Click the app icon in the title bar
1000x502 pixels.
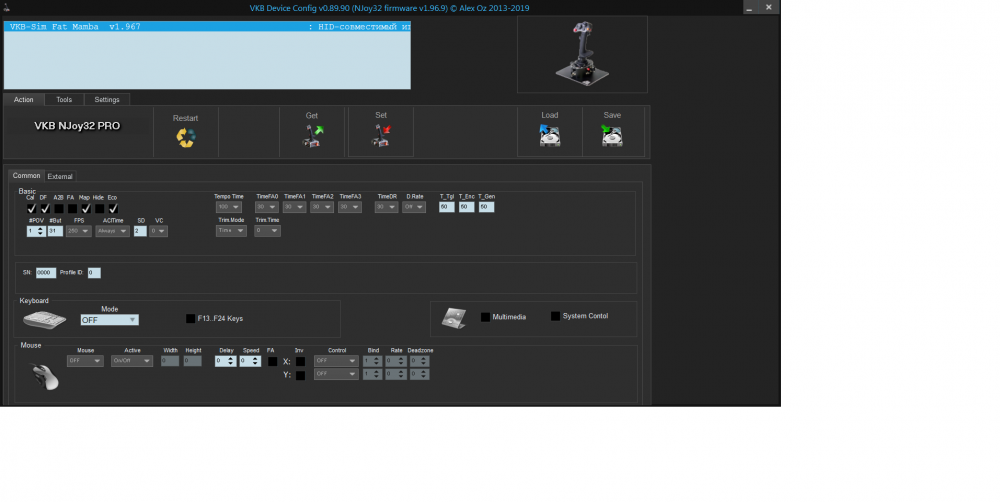coord(6,8)
